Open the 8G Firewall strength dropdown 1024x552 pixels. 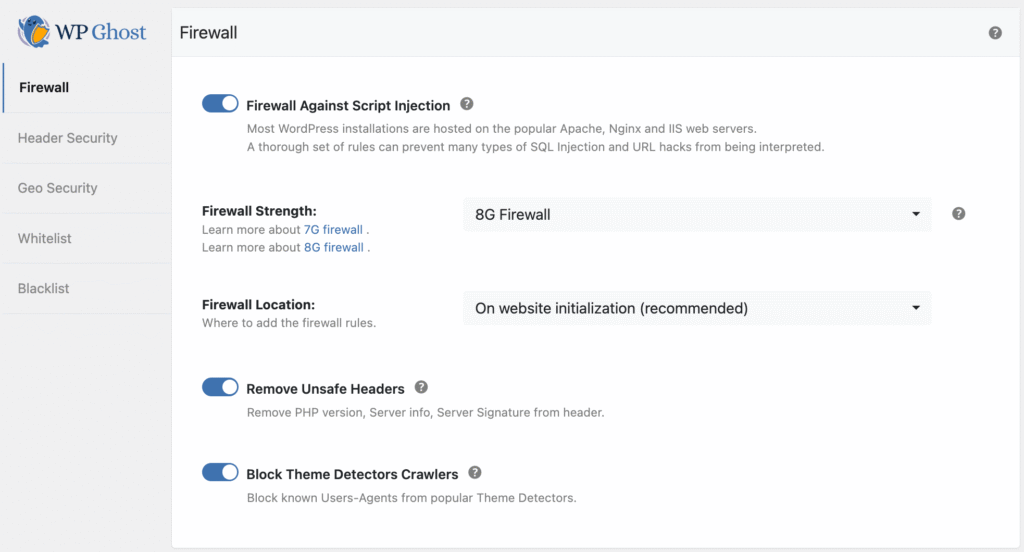[697, 214]
